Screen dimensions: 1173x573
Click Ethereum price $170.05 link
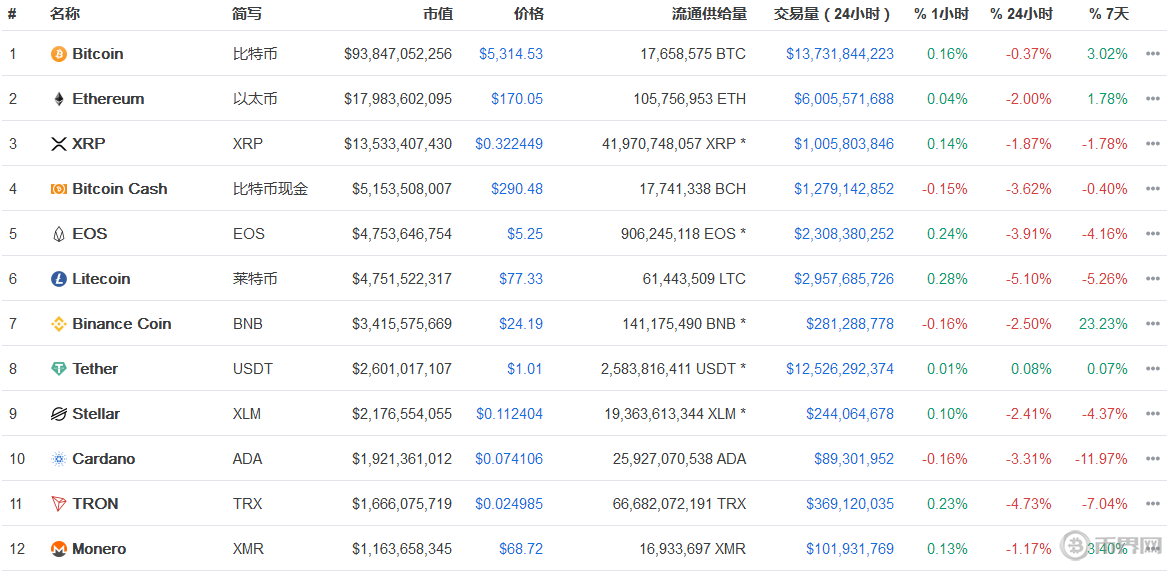516,99
